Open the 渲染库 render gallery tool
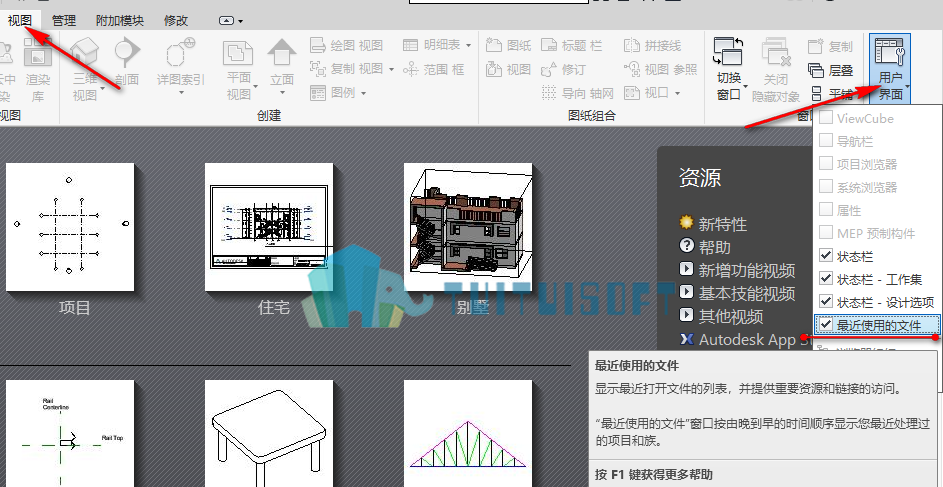This screenshot has width=943, height=487. [38, 69]
